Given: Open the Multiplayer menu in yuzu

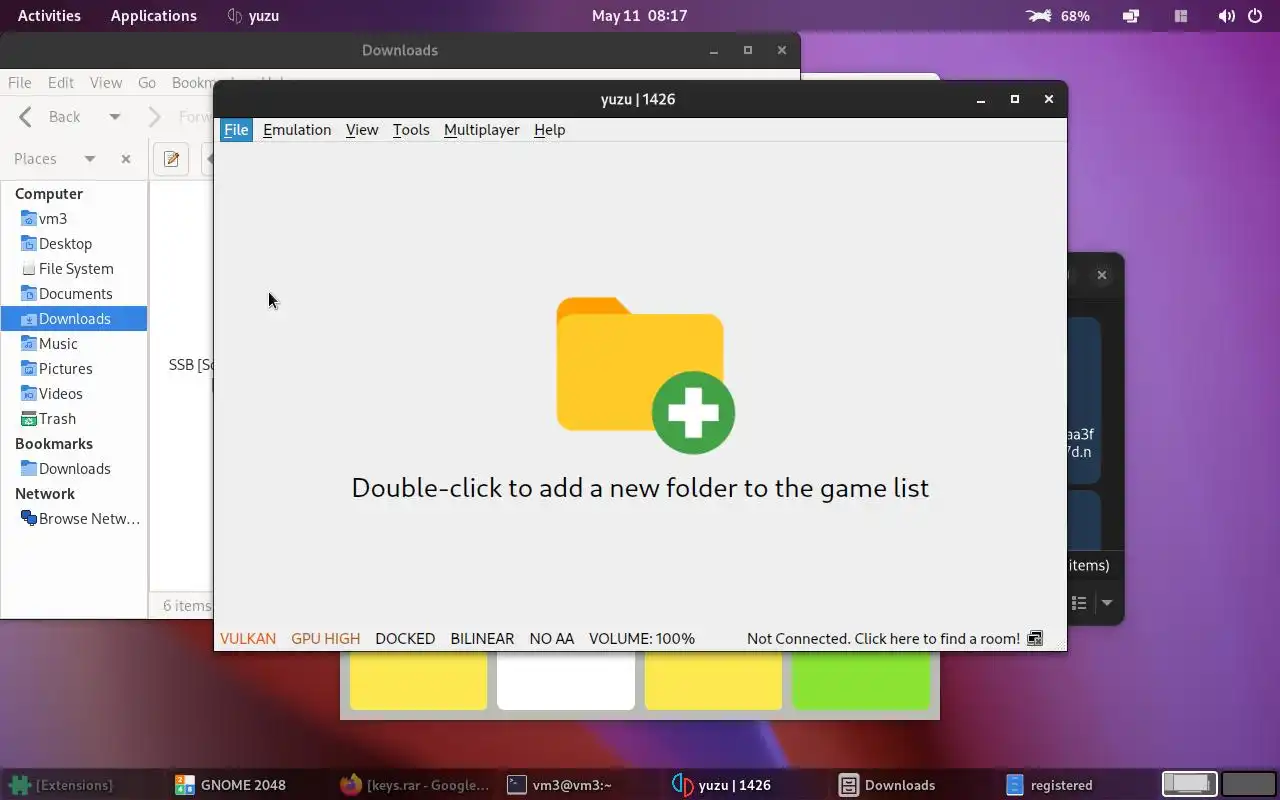Looking at the screenshot, I should [482, 130].
